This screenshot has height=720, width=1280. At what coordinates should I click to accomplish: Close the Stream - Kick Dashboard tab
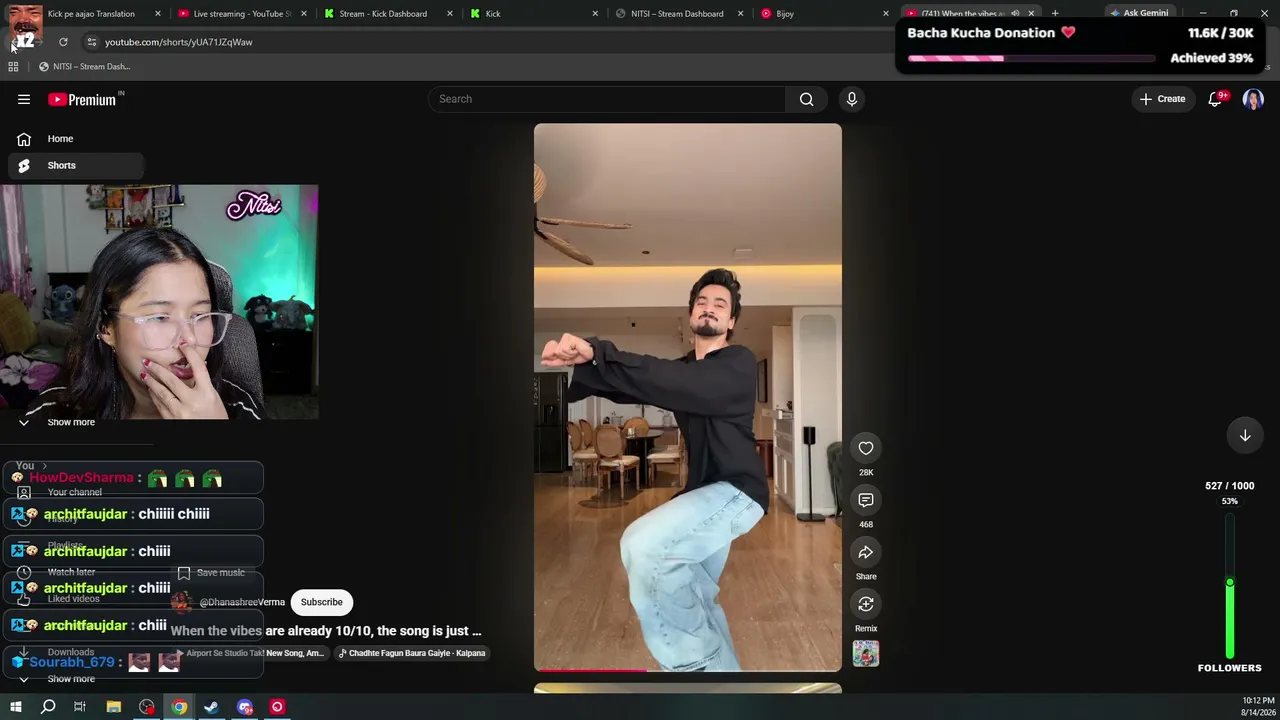[449, 14]
